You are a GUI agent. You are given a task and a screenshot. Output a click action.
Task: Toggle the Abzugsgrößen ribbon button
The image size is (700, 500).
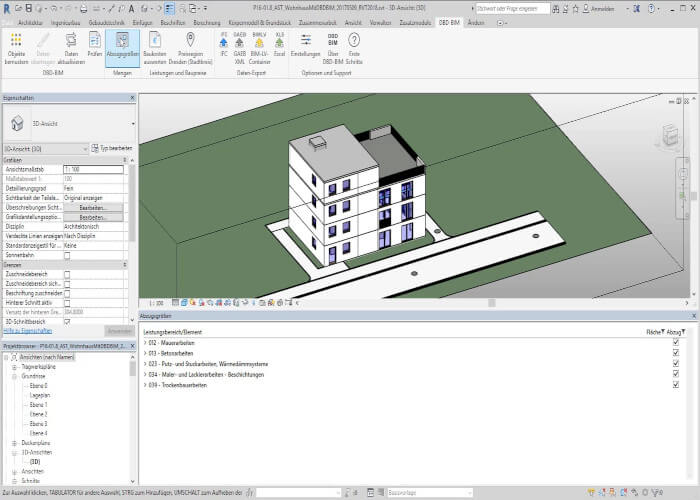coord(122,48)
